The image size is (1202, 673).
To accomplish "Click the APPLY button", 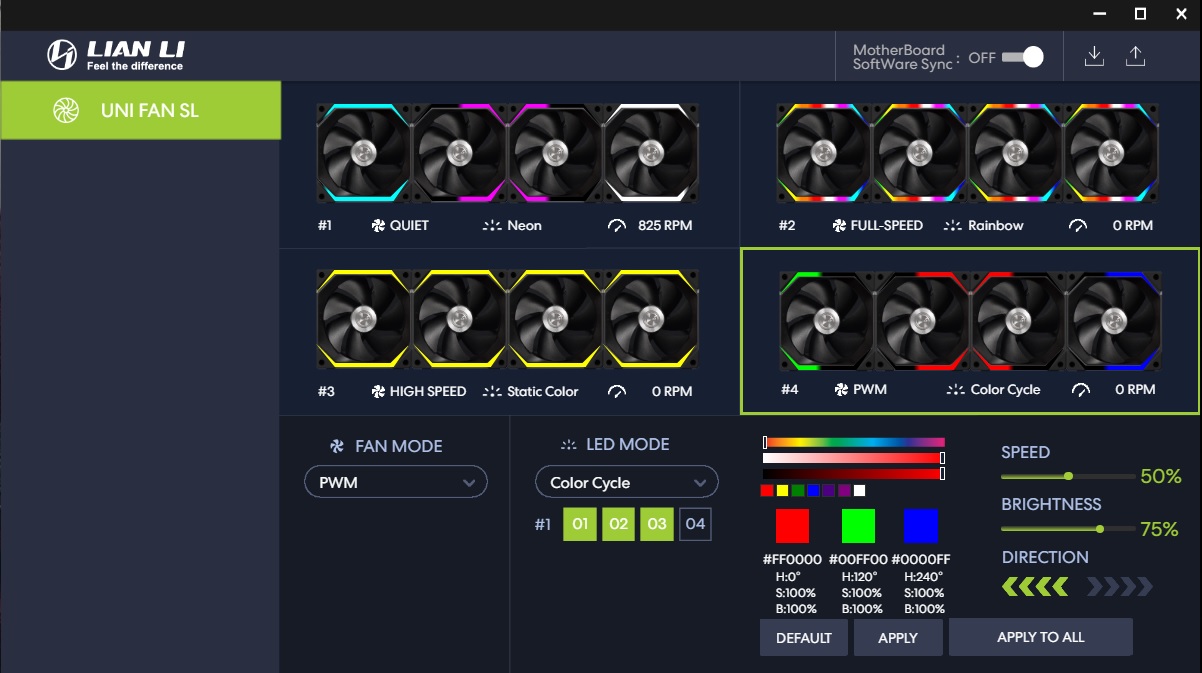I will pyautogui.click(x=898, y=638).
